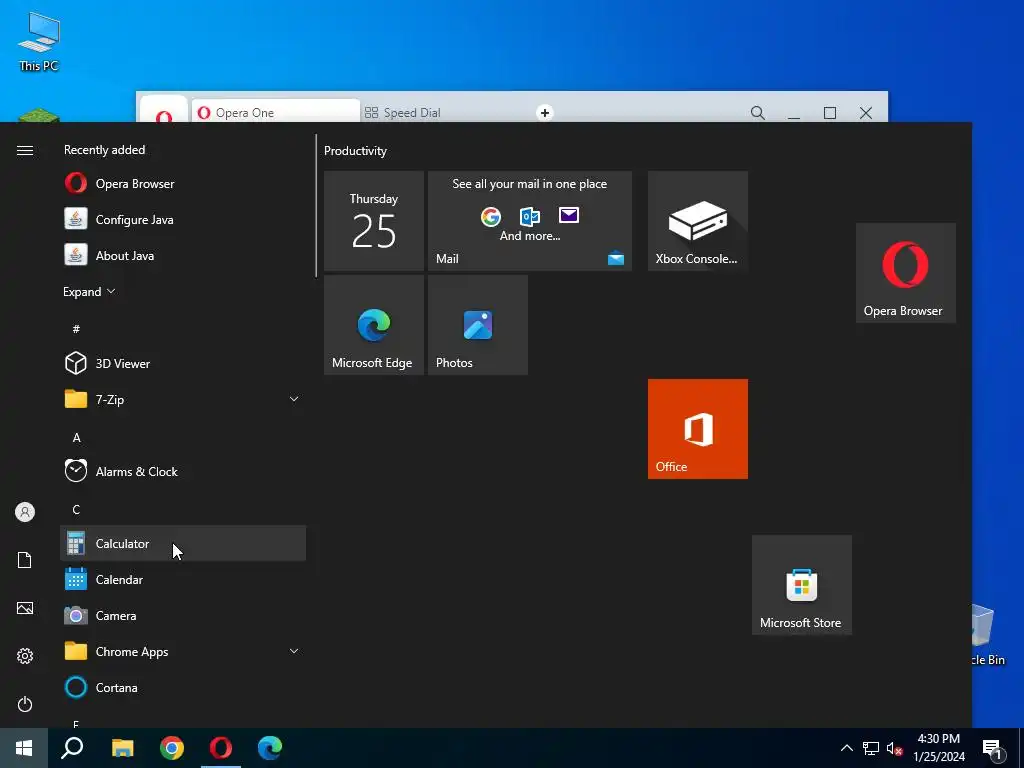Open Documents from Start sidebar
This screenshot has width=1024, height=768.
[25, 560]
